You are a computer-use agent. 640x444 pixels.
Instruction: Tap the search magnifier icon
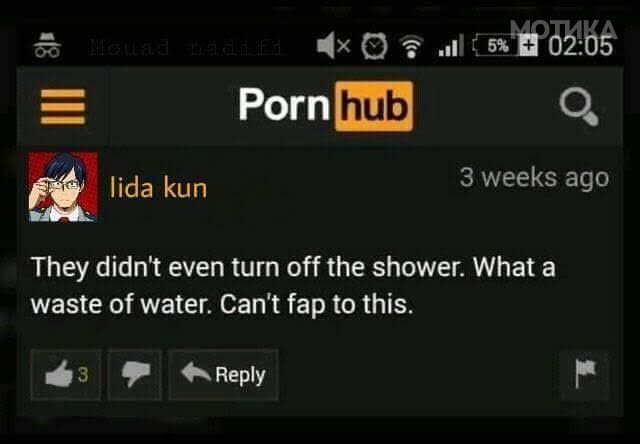(x=579, y=107)
